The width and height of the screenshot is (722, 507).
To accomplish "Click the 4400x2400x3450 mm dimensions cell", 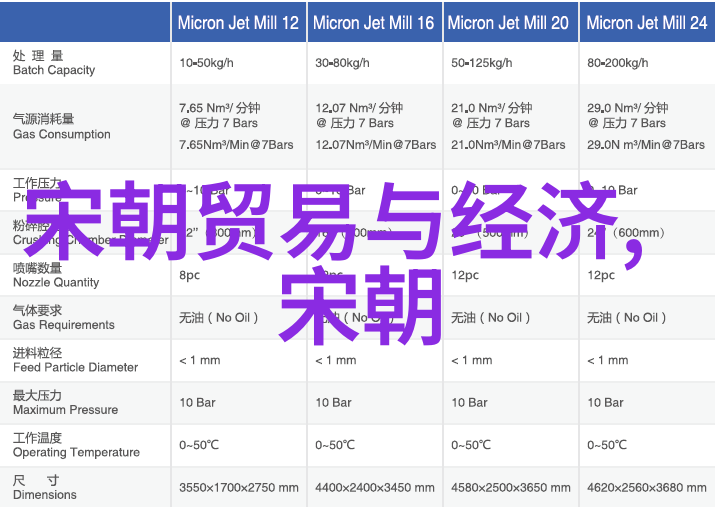I will click(x=374, y=487).
